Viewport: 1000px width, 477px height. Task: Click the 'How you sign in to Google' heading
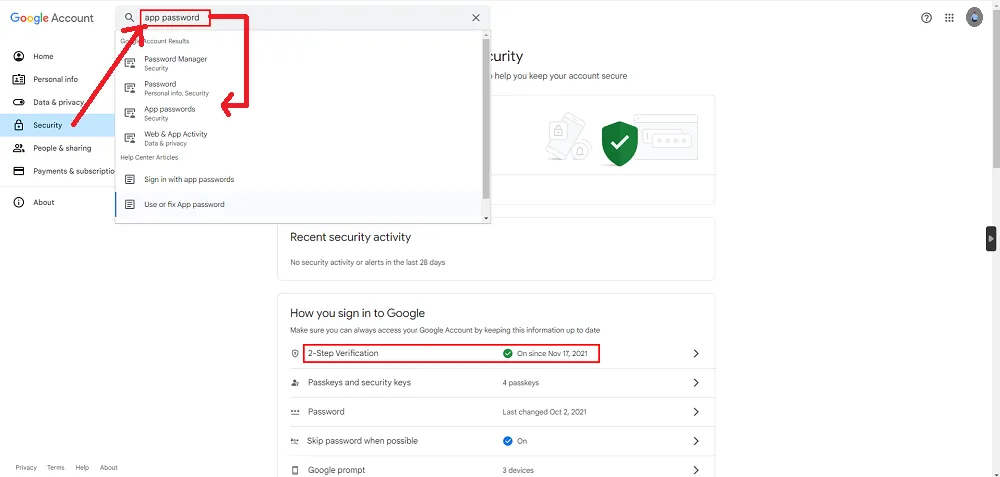tap(357, 313)
